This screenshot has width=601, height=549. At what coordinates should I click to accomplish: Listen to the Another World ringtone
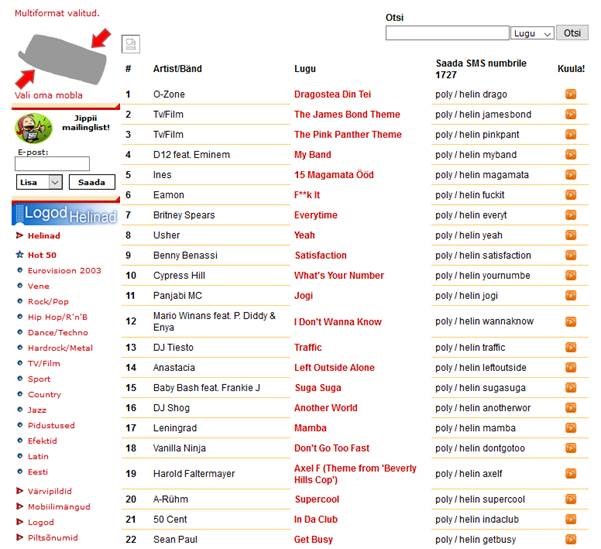tap(570, 408)
